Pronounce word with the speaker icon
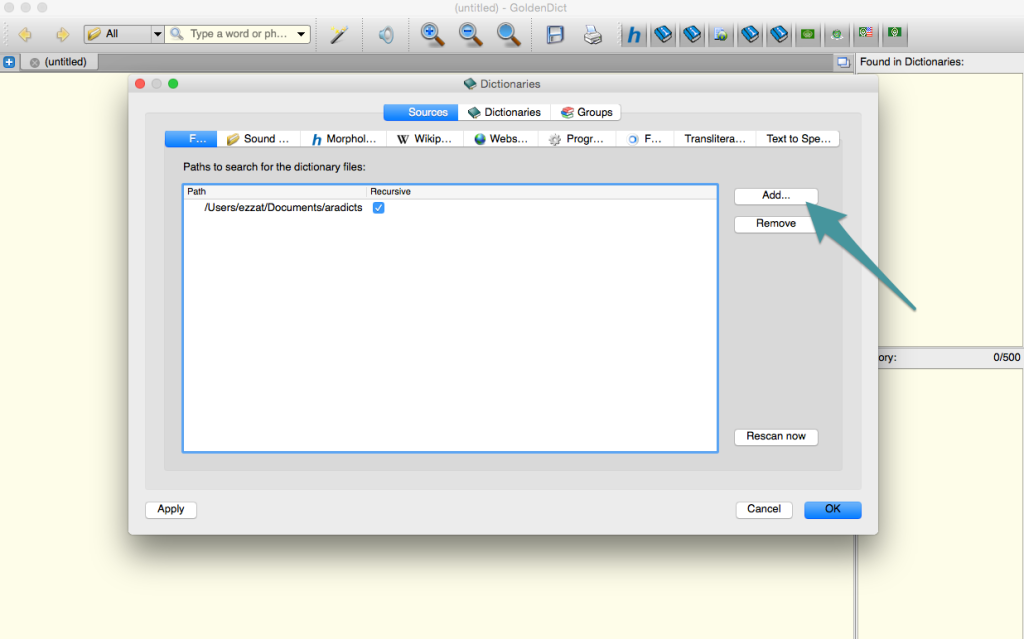Screen dimensions: 1024x639 click(386, 34)
